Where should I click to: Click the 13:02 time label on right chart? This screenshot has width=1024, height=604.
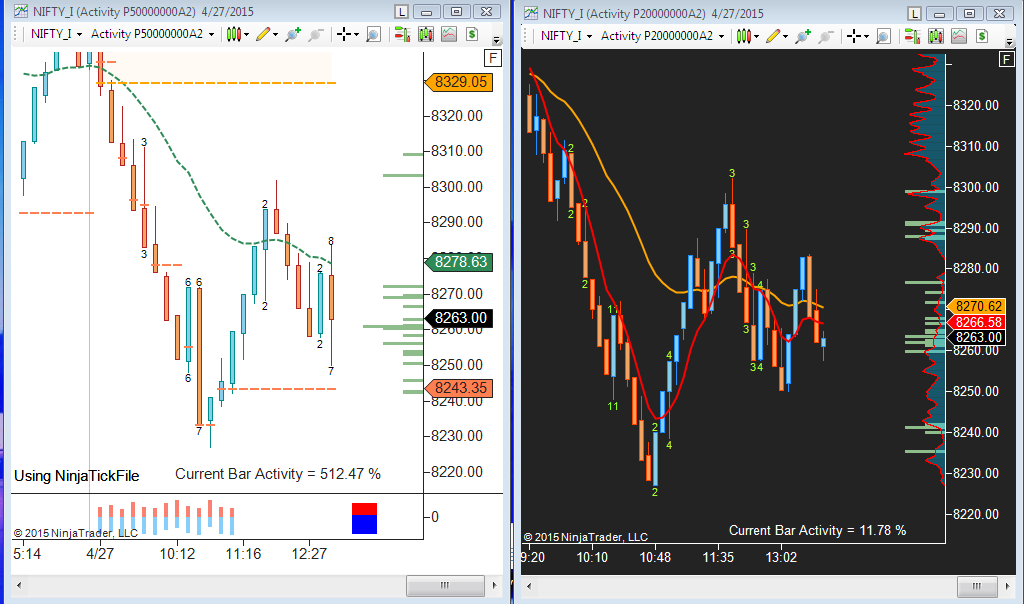click(x=781, y=557)
